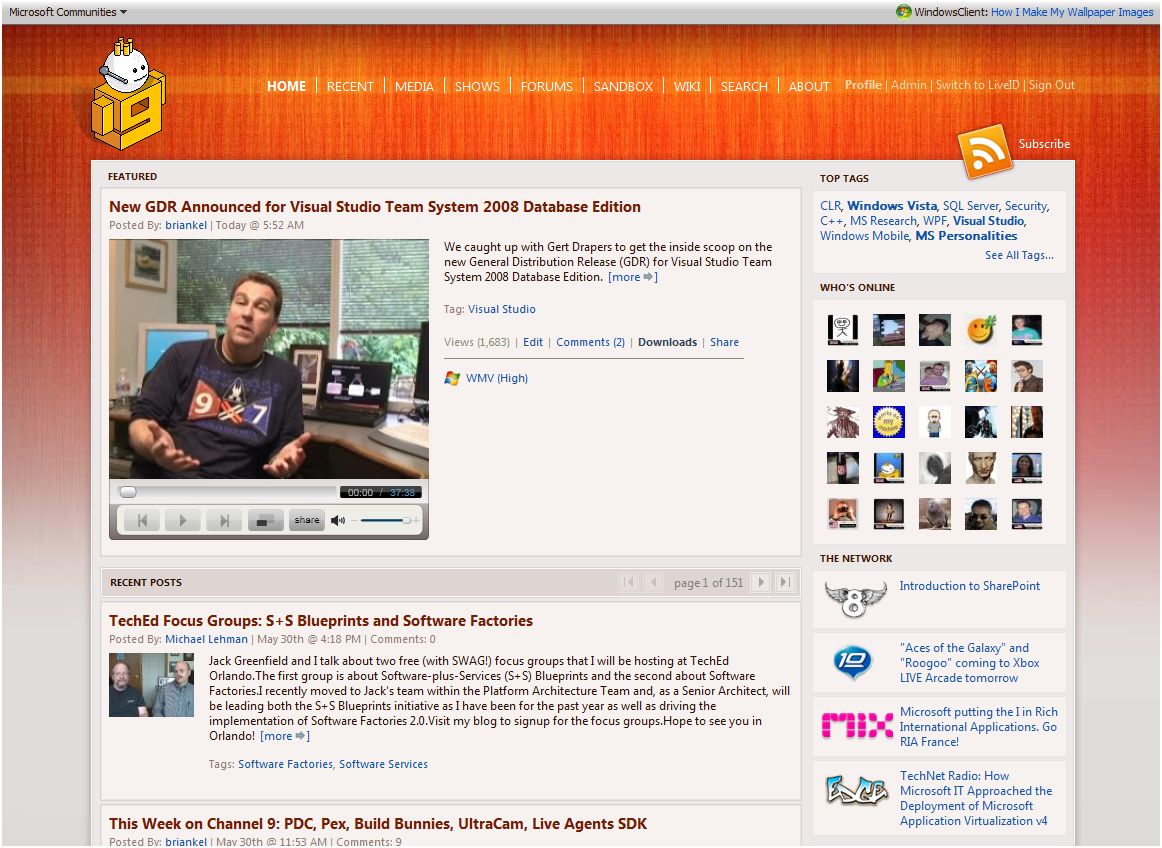Expand featured post via more link
The width and height of the screenshot is (1162, 848).
tap(632, 277)
